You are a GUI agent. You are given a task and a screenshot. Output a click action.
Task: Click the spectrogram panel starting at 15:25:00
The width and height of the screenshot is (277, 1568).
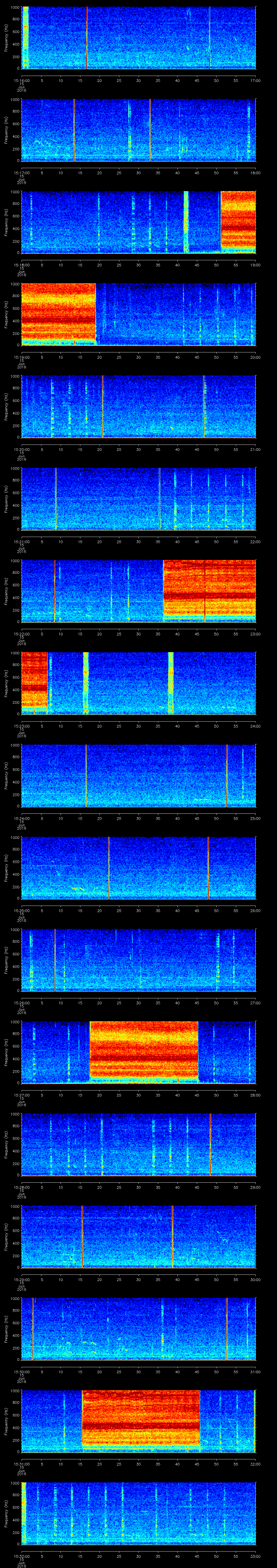click(x=139, y=868)
